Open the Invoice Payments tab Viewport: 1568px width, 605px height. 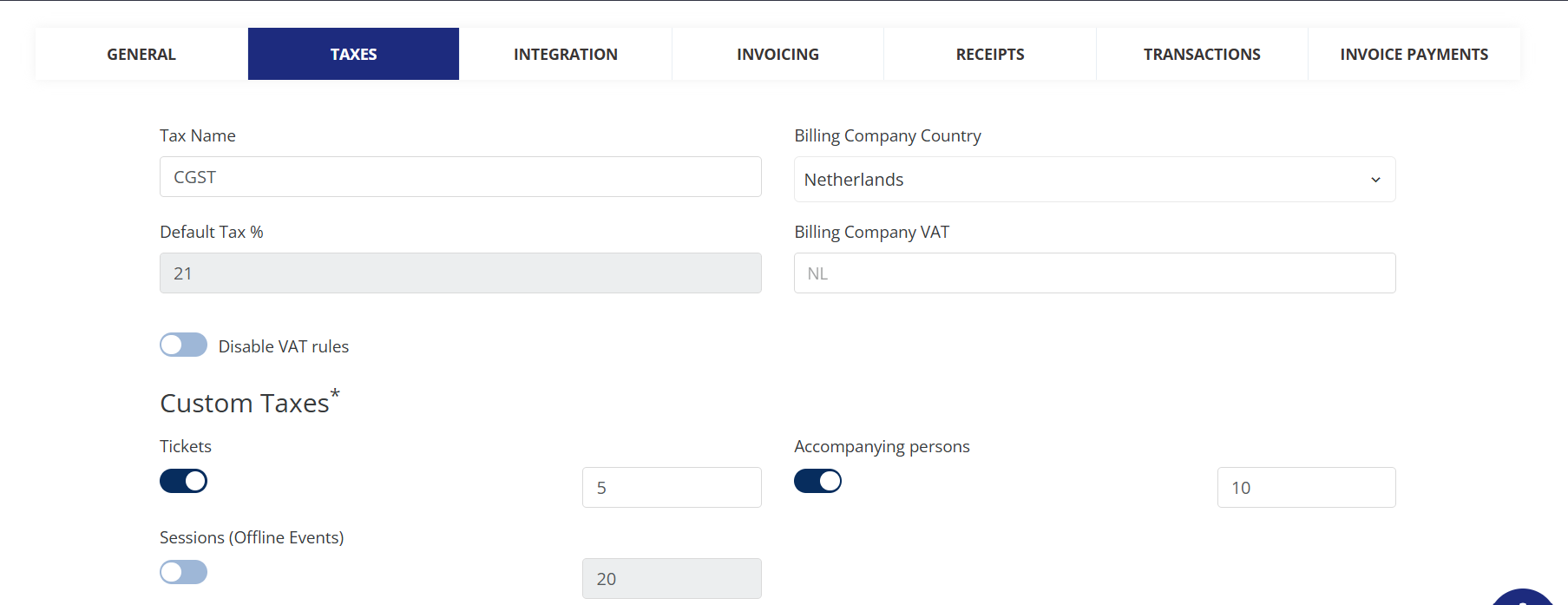(x=1414, y=54)
